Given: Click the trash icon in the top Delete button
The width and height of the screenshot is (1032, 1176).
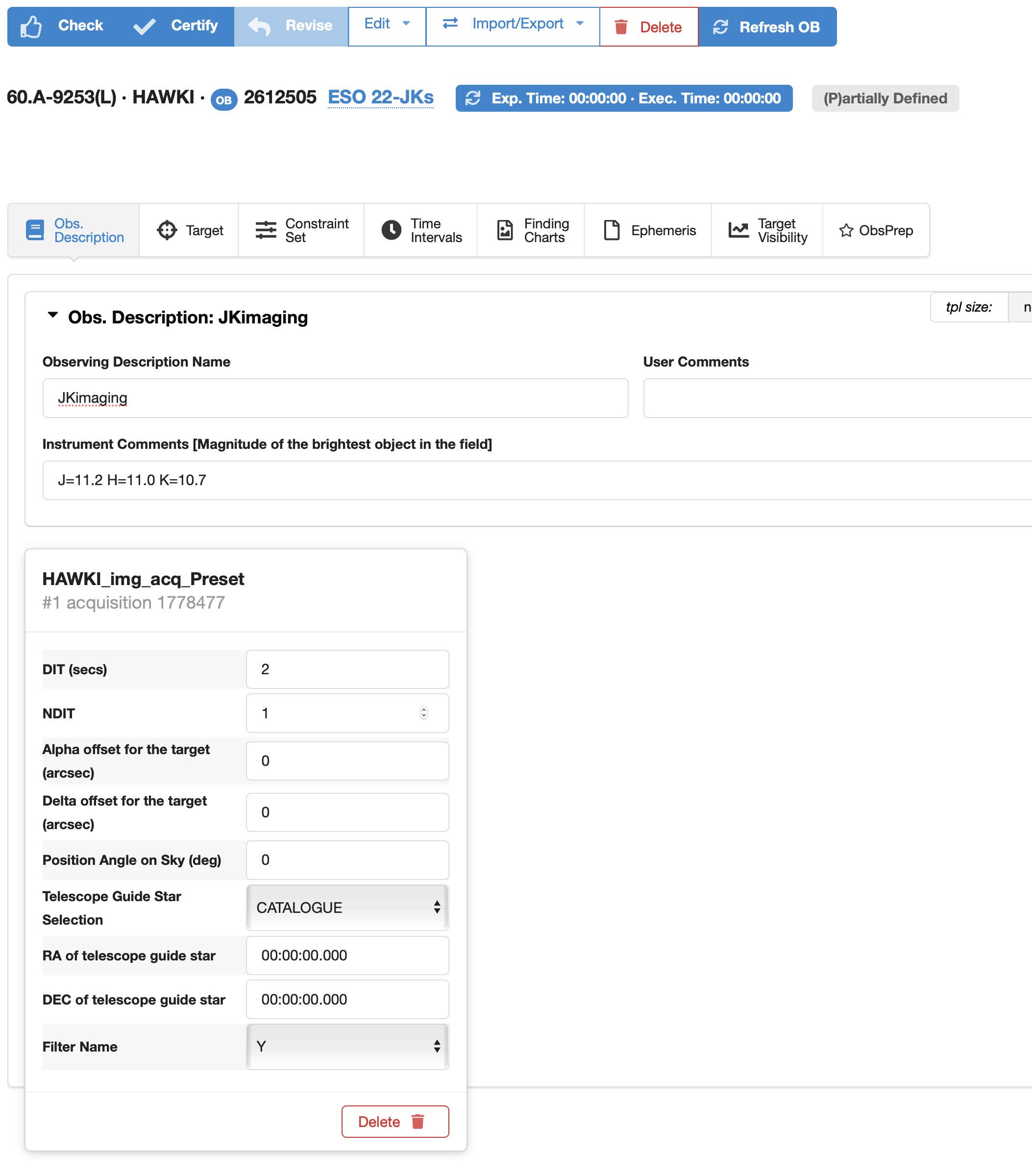Looking at the screenshot, I should click(x=621, y=27).
